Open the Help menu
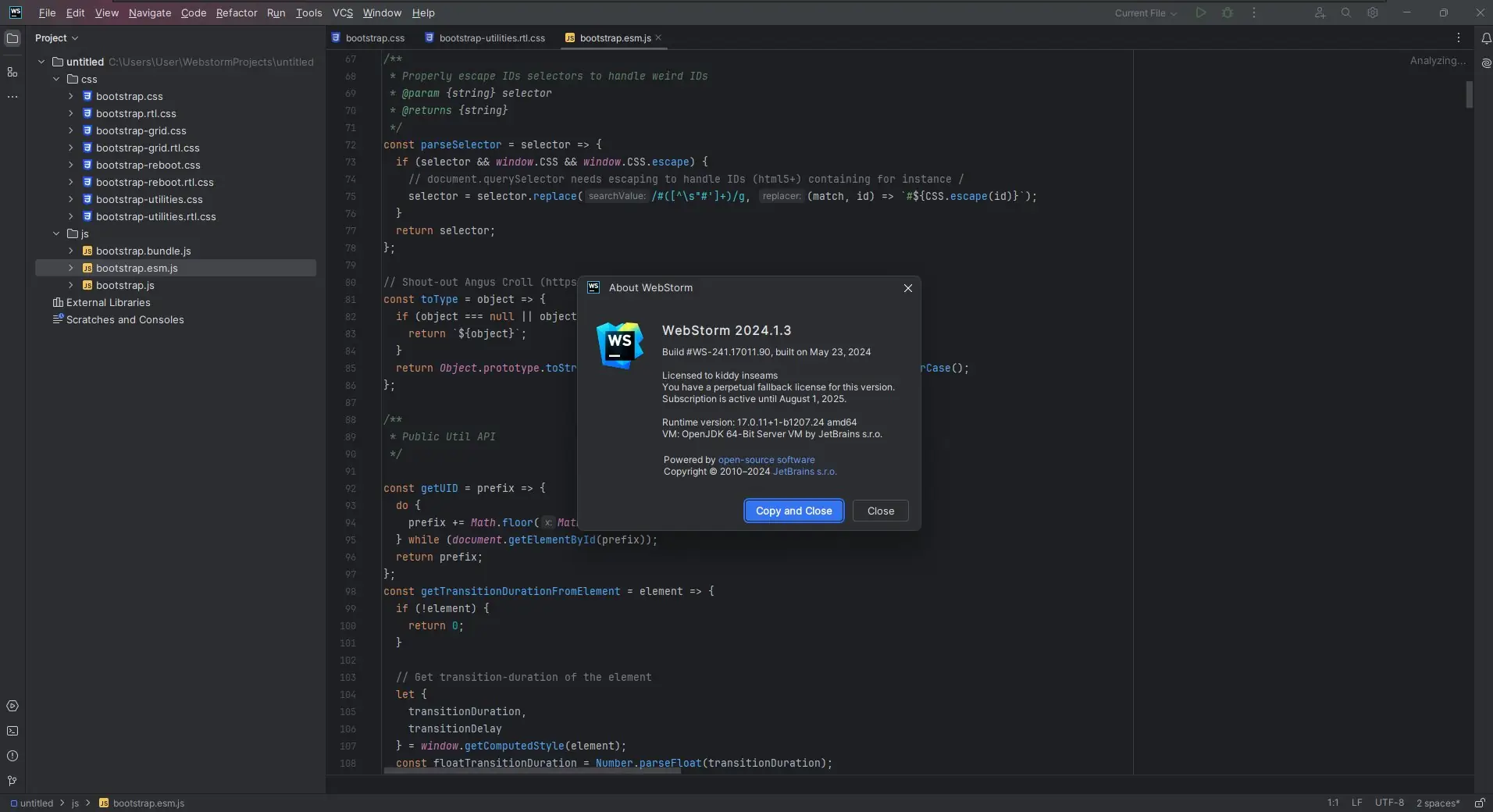This screenshot has width=1493, height=812. pos(423,12)
